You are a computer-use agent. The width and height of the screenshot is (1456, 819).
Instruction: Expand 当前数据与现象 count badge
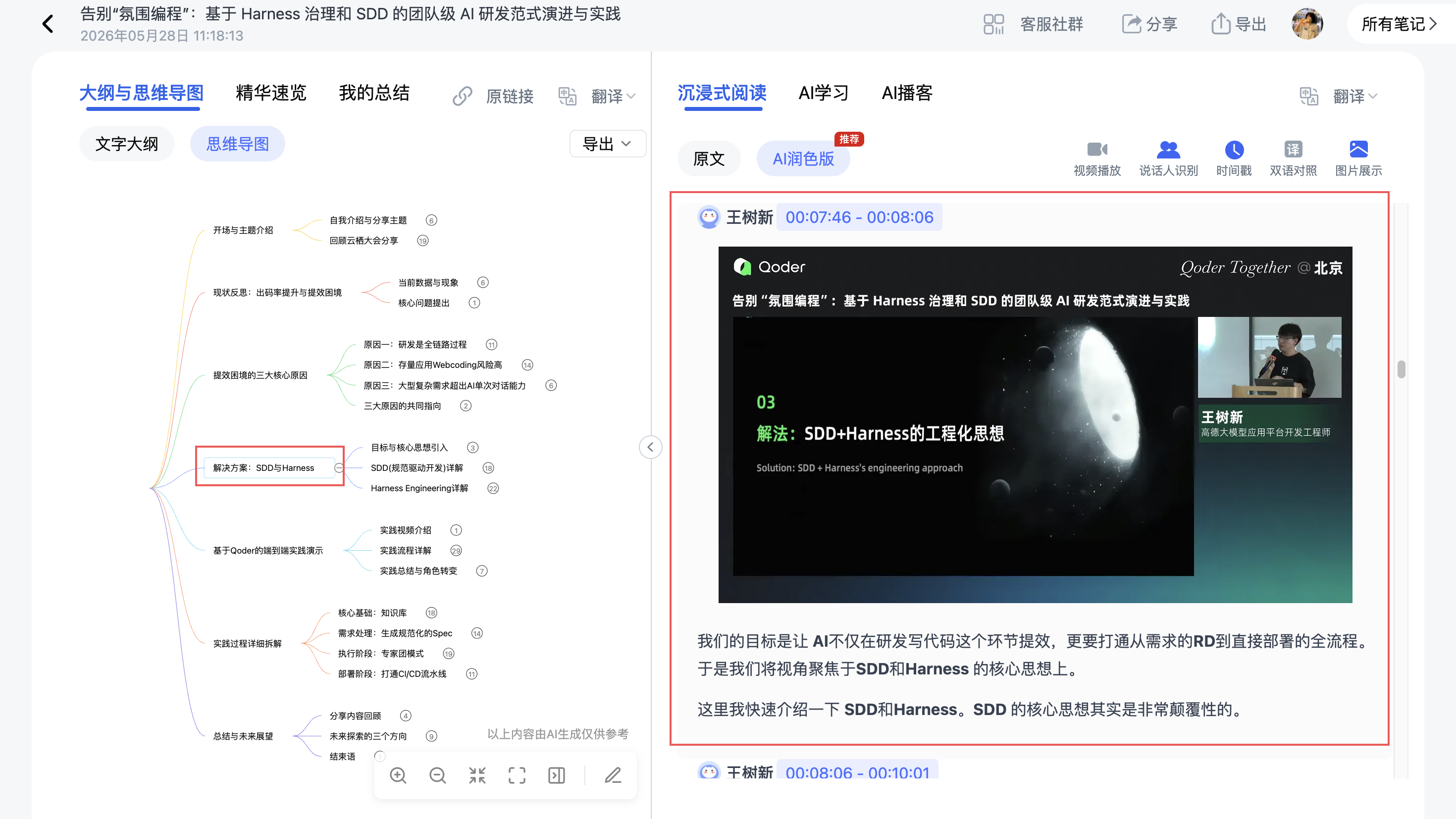click(x=483, y=283)
